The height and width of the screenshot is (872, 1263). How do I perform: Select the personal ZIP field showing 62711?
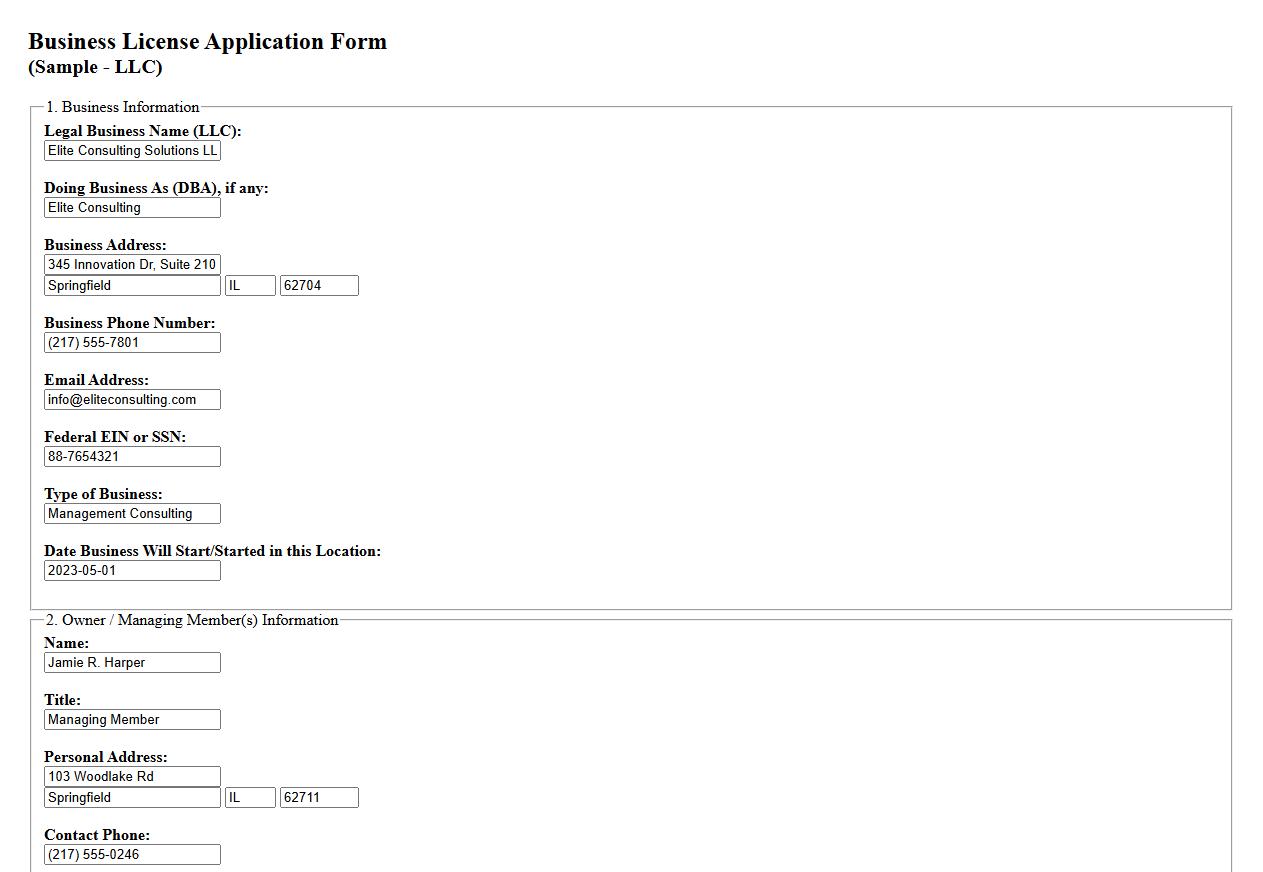tap(318, 797)
